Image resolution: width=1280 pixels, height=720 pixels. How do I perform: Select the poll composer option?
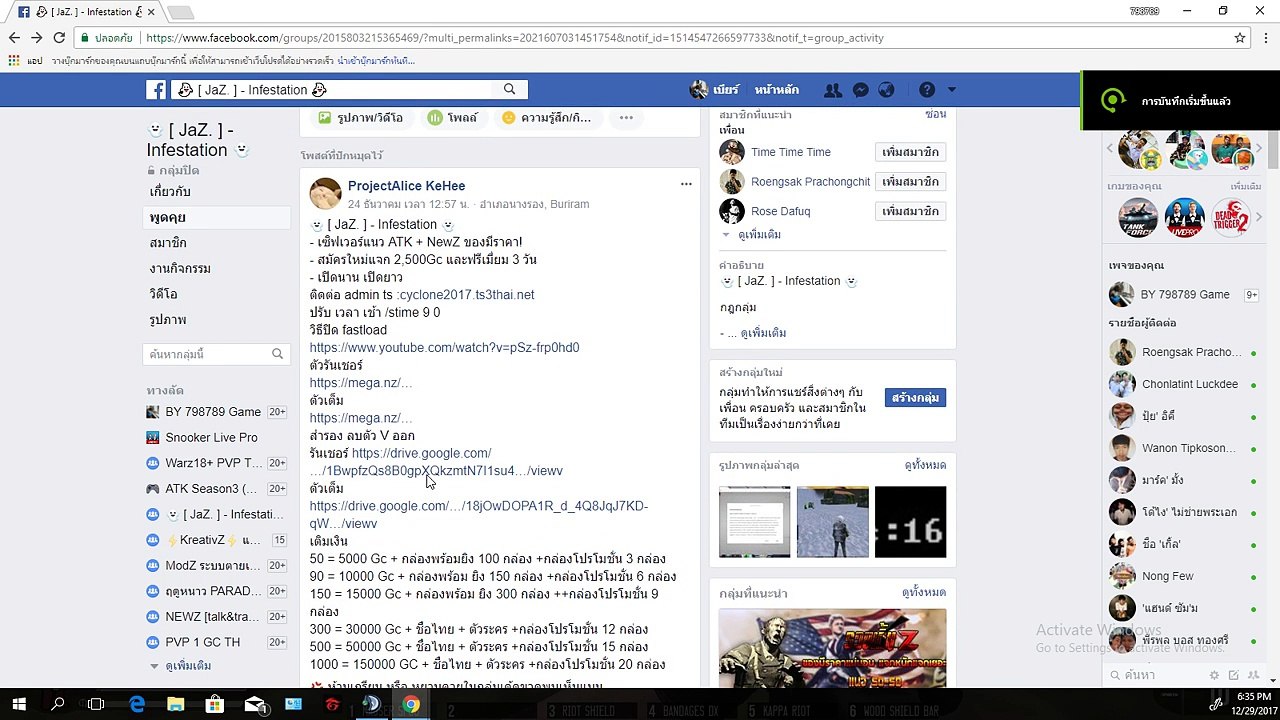pos(453,118)
